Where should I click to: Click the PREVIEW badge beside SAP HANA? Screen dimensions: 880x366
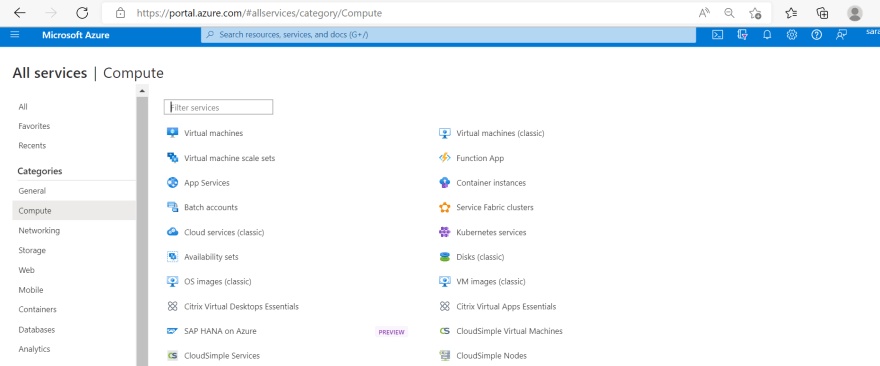point(391,332)
